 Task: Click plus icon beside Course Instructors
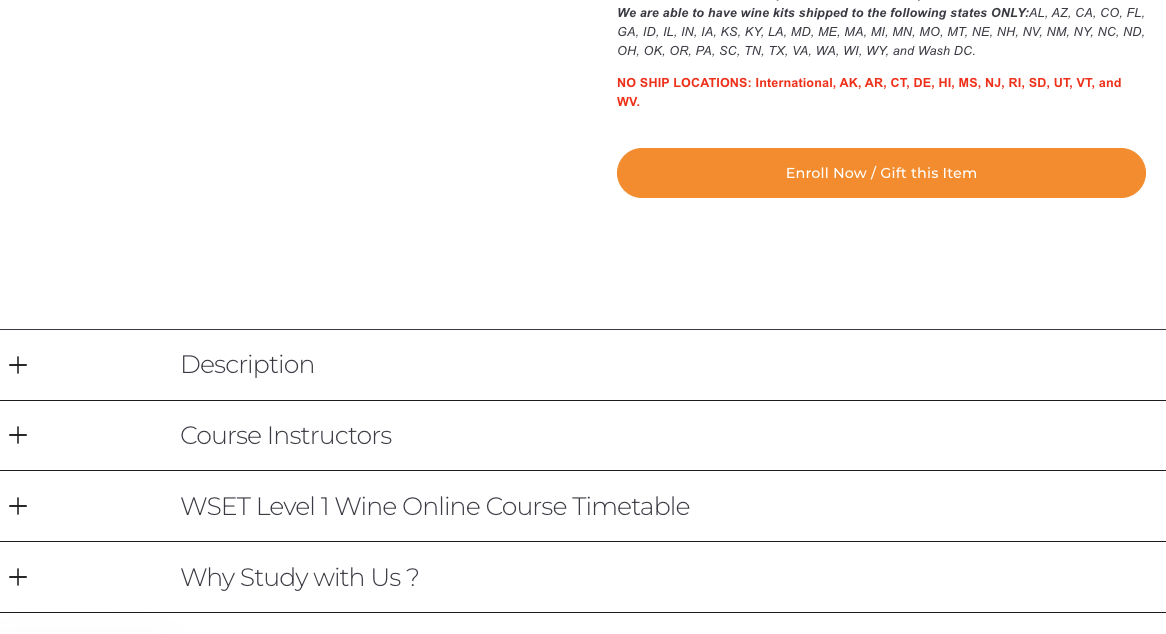point(18,436)
